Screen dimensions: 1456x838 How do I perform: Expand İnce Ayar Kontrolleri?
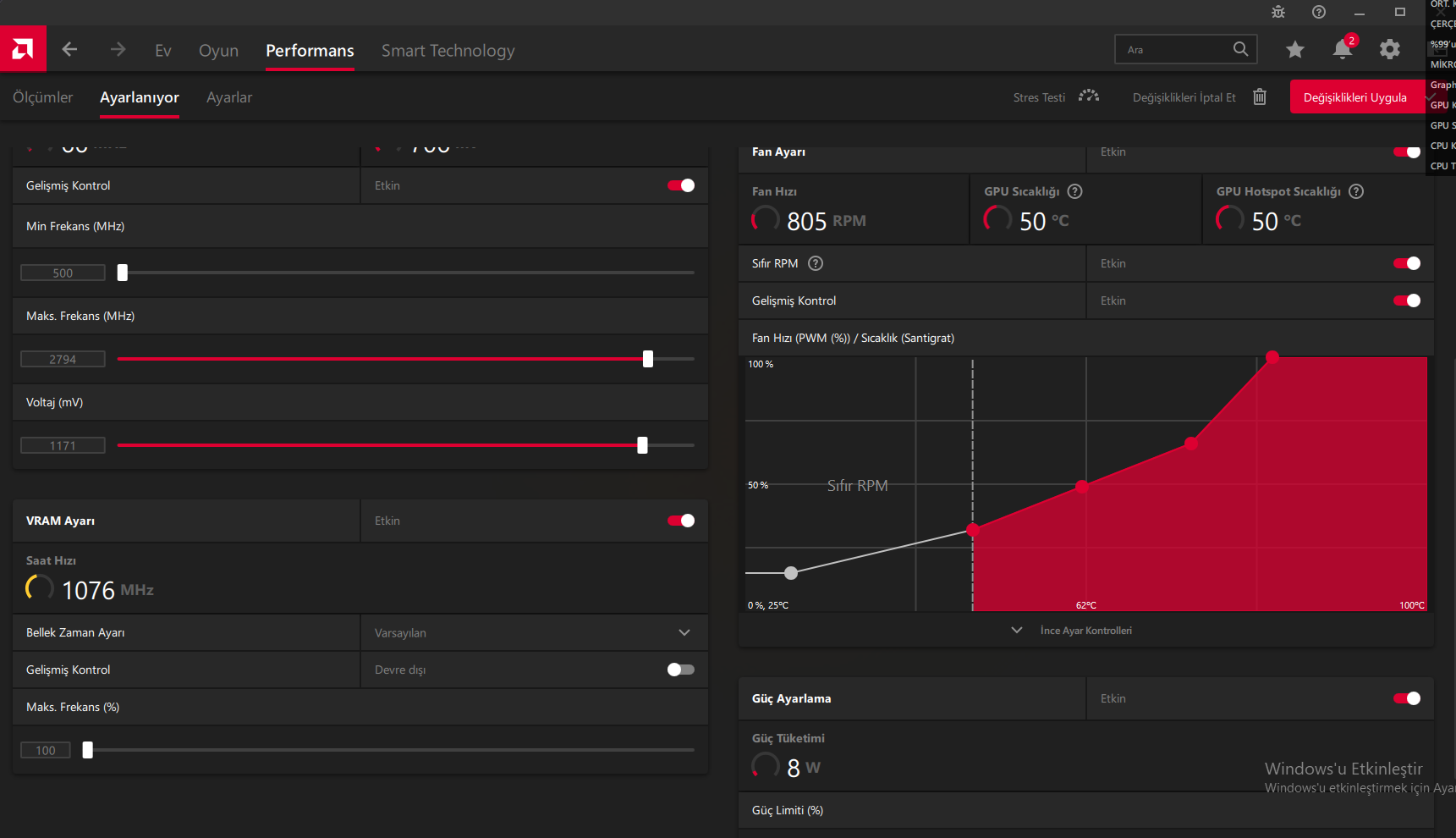tap(1072, 631)
